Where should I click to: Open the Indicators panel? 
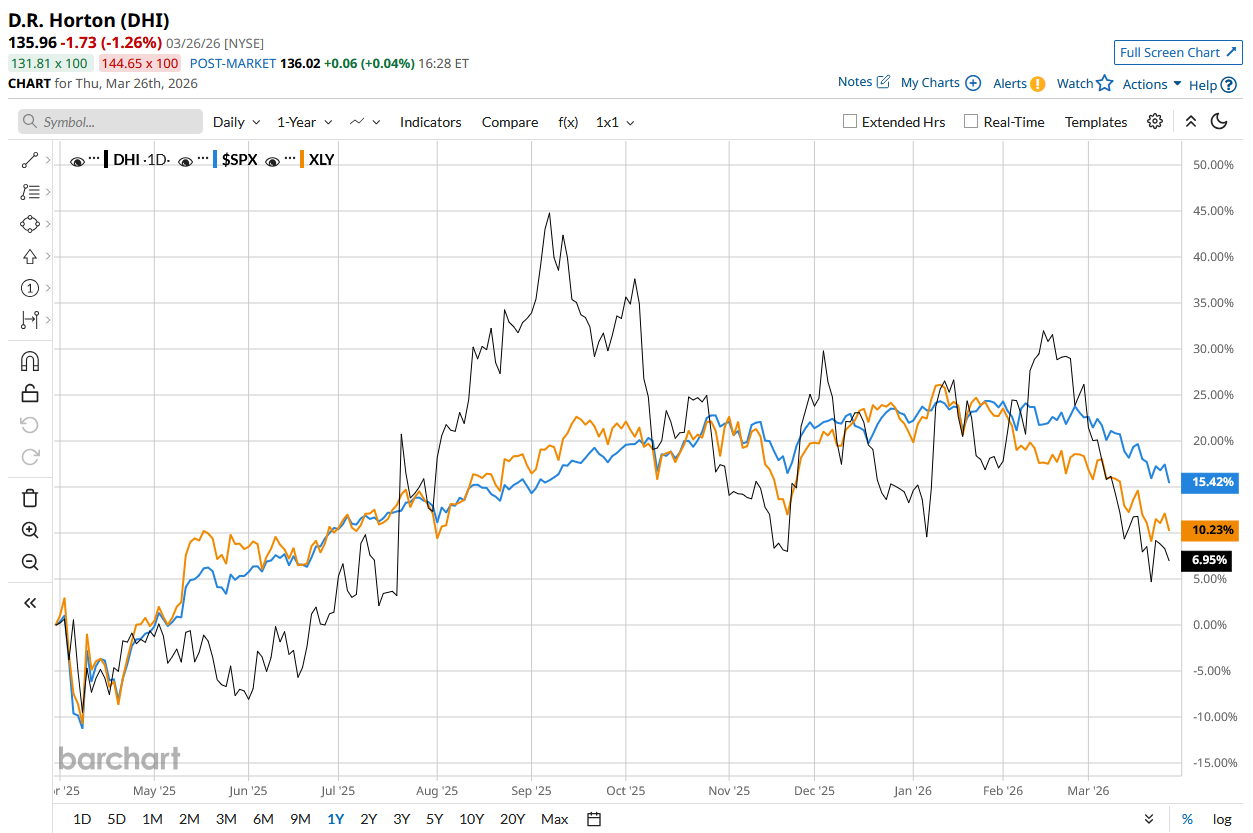click(x=431, y=122)
